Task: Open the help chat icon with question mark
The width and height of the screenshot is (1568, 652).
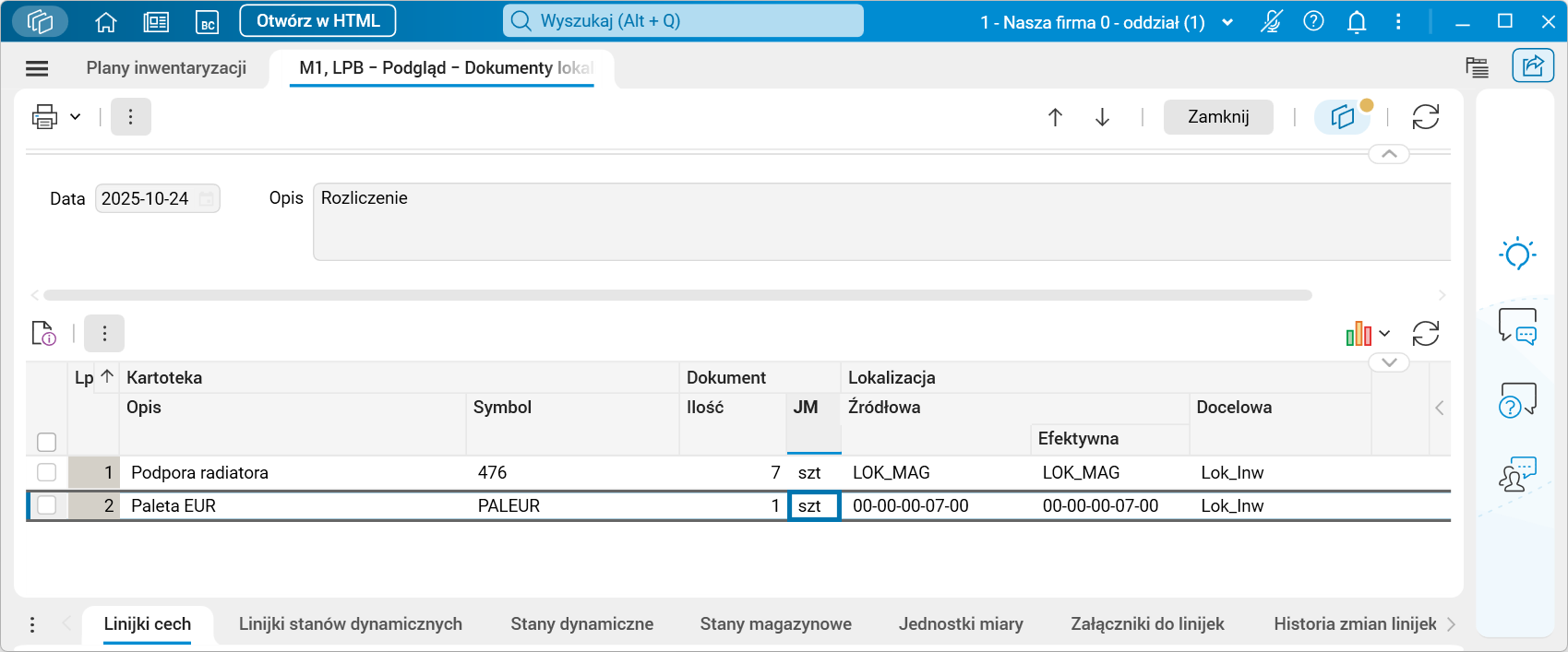Action: pyautogui.click(x=1518, y=400)
